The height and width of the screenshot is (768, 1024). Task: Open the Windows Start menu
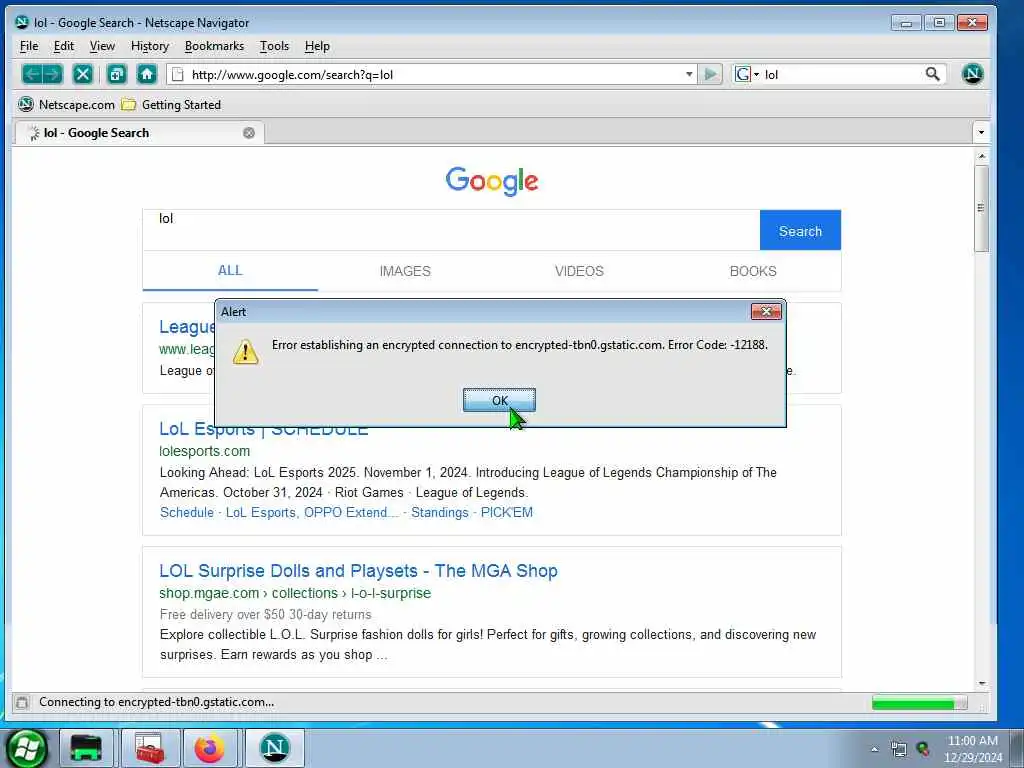25,748
